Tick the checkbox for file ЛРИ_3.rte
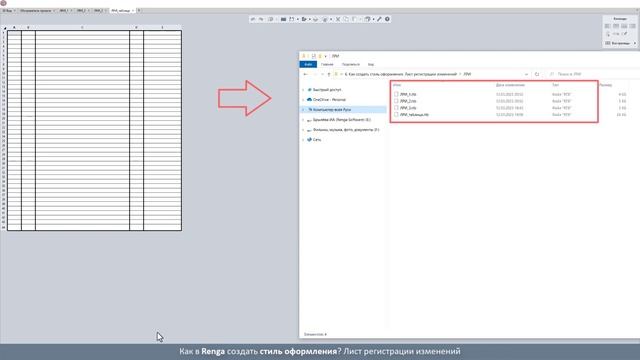640x360 pixels. coord(396,108)
